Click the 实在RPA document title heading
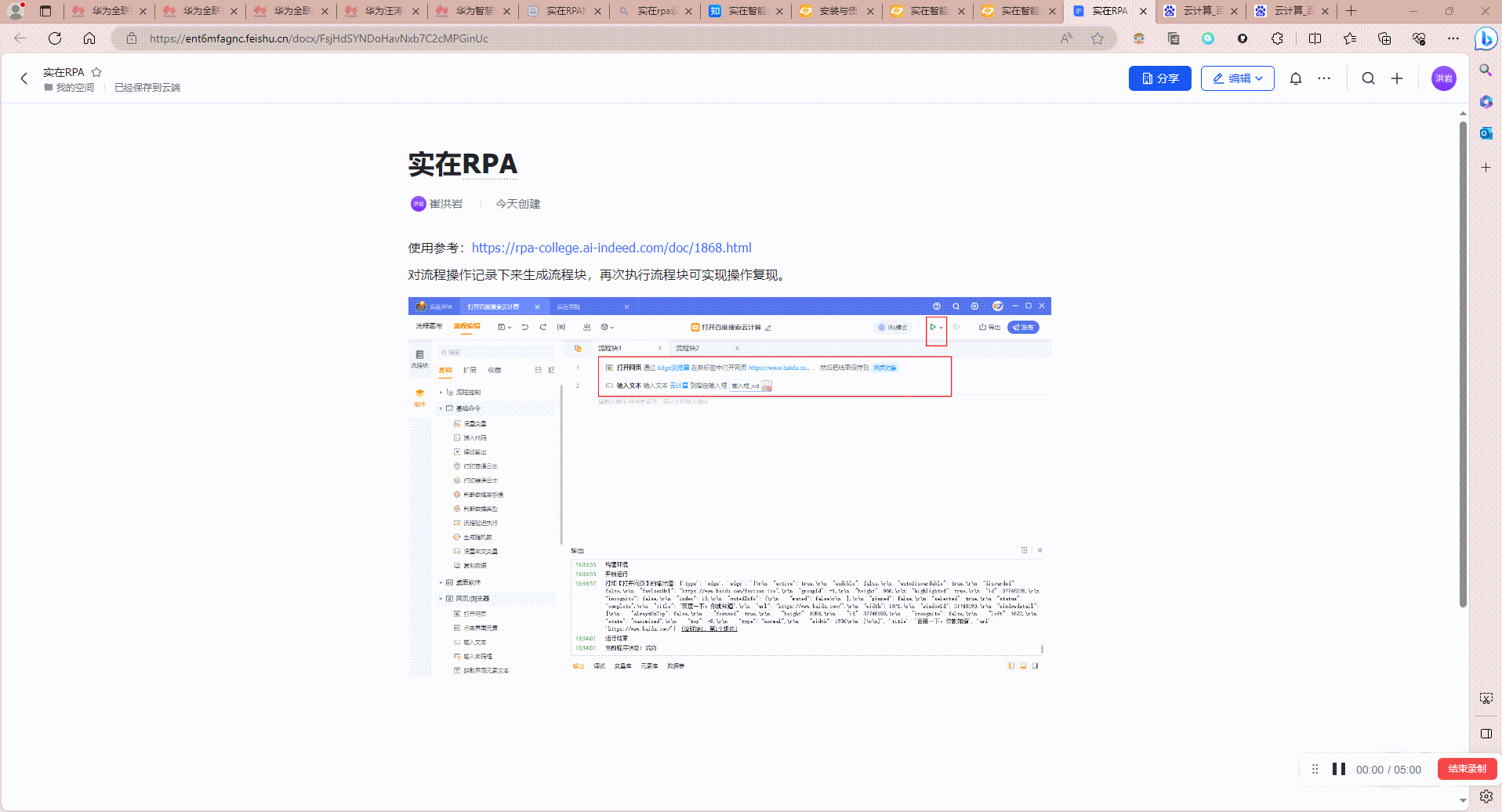 coord(463,164)
